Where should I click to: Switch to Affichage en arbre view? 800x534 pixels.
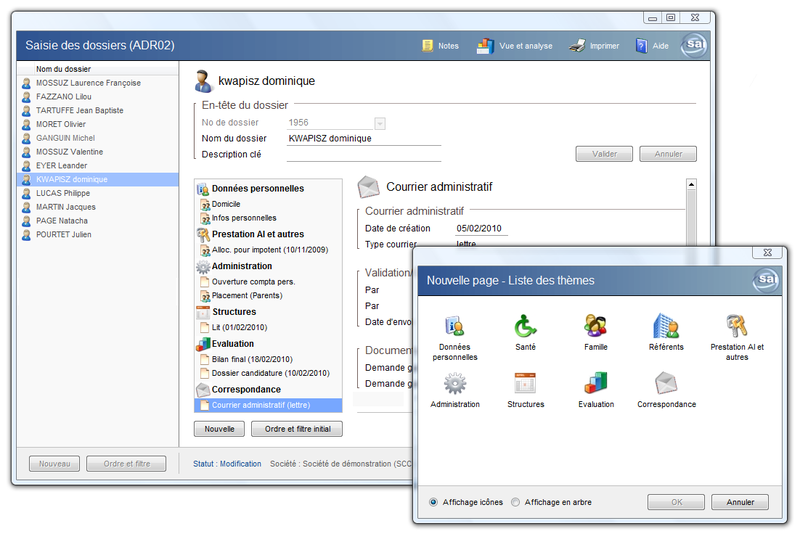(516, 502)
